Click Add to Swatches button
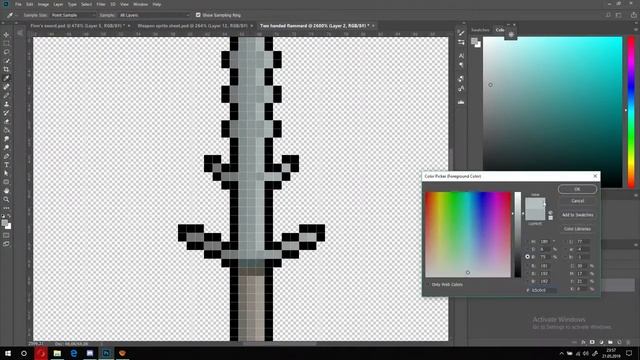 [x=577, y=215]
